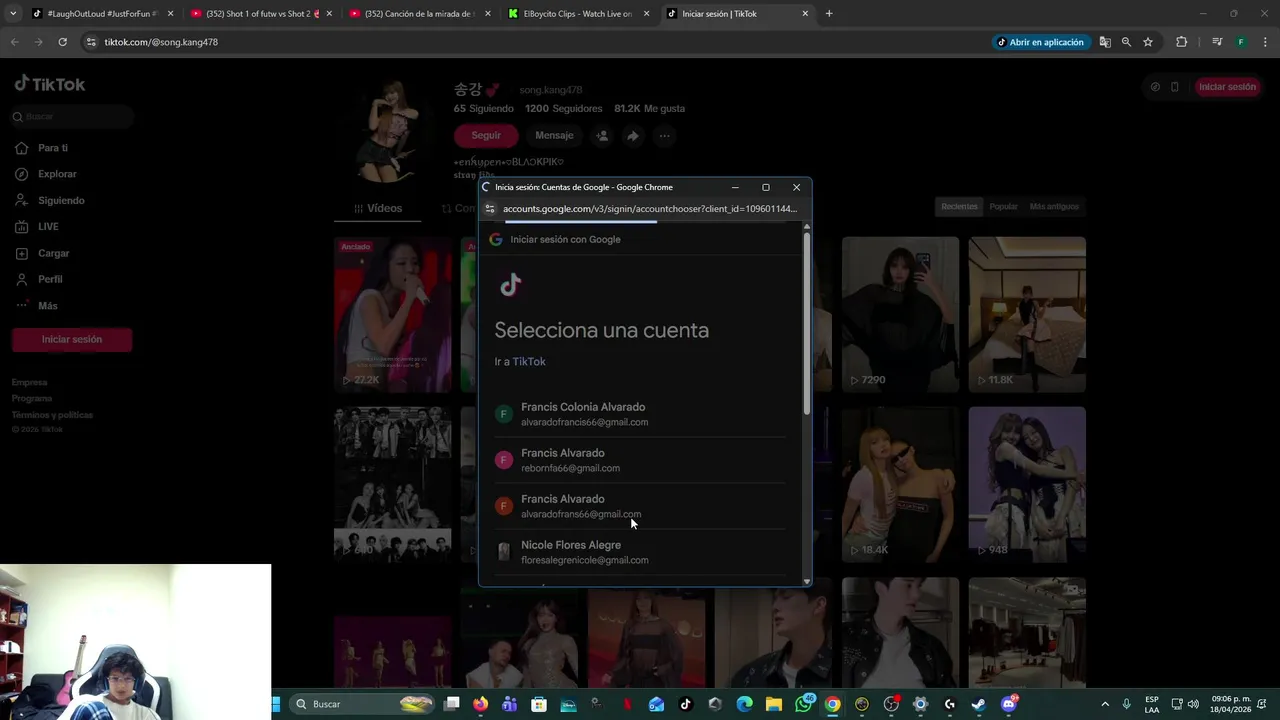Choose account Nicole Flores Alegre
This screenshot has width=1280, height=720.
640,552
